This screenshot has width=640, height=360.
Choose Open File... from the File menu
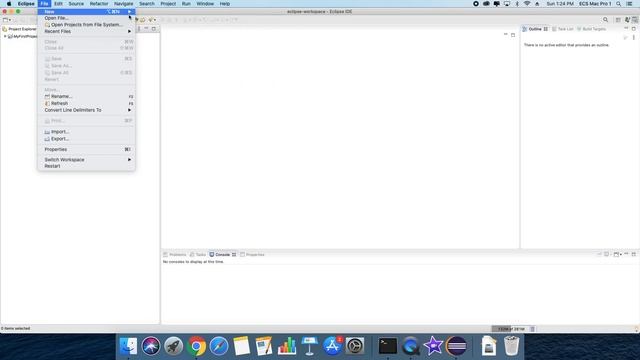pyautogui.click(x=87, y=18)
